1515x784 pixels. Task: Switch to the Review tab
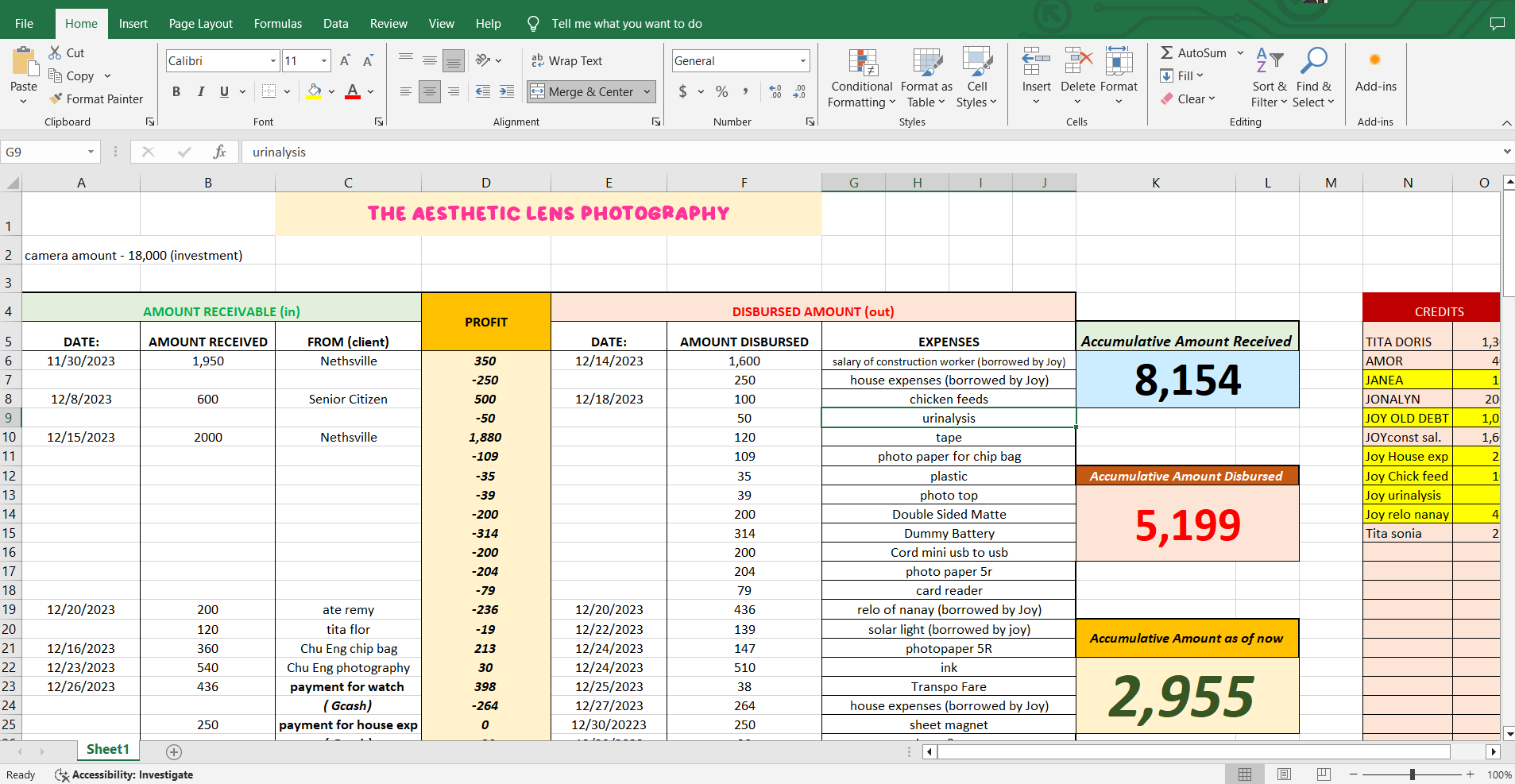point(388,23)
